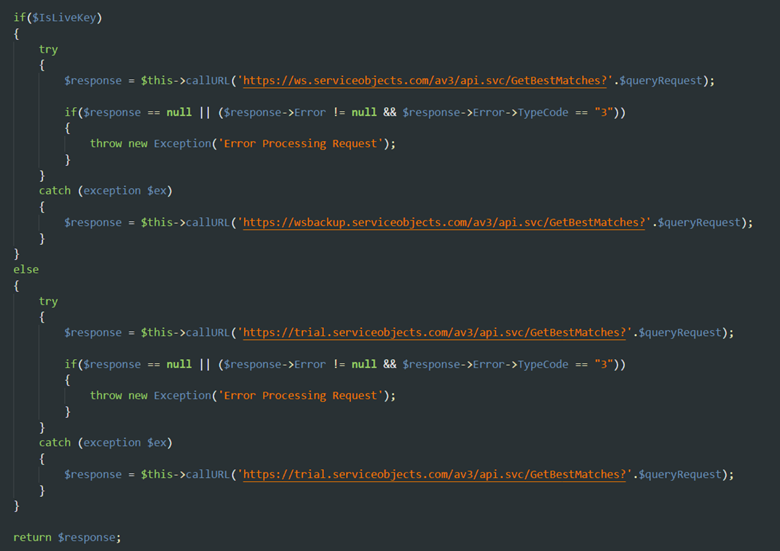Image resolution: width=780 pixels, height=551 pixels.
Task: Click callURL on the wsbackup line
Action: tap(208, 222)
